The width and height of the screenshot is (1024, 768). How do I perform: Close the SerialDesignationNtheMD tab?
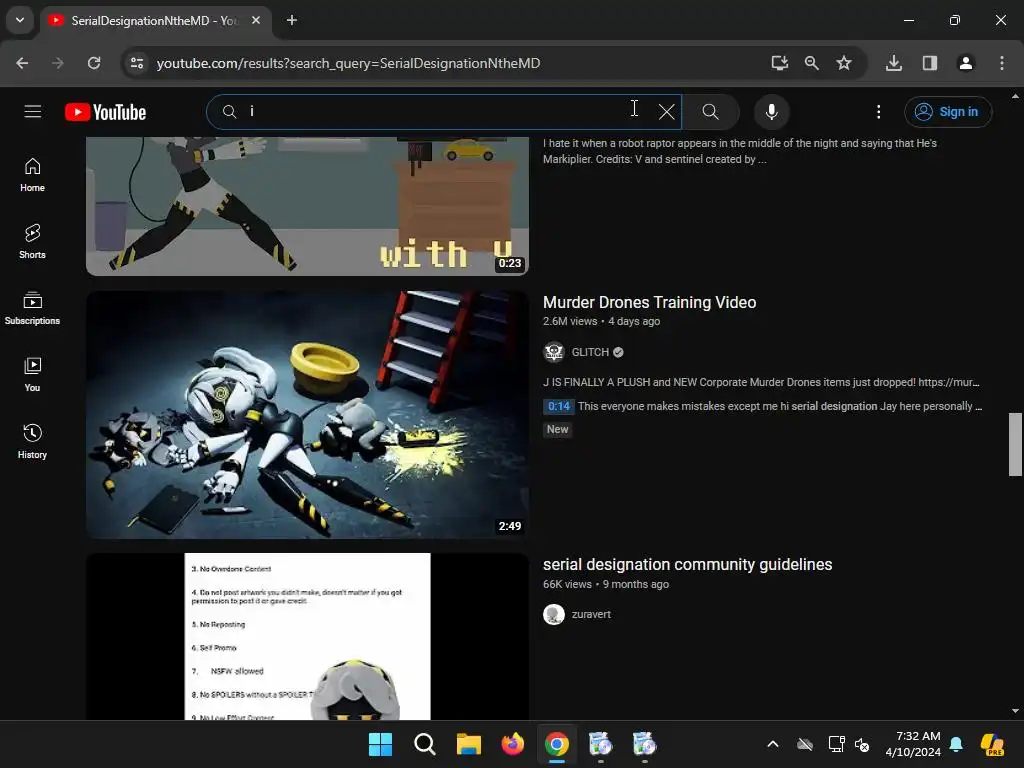point(256,20)
